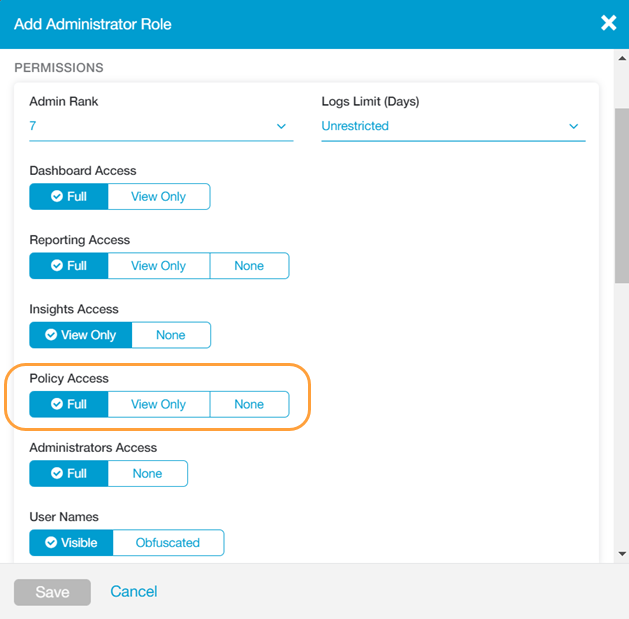Switch Policy Access to View Only

158,404
